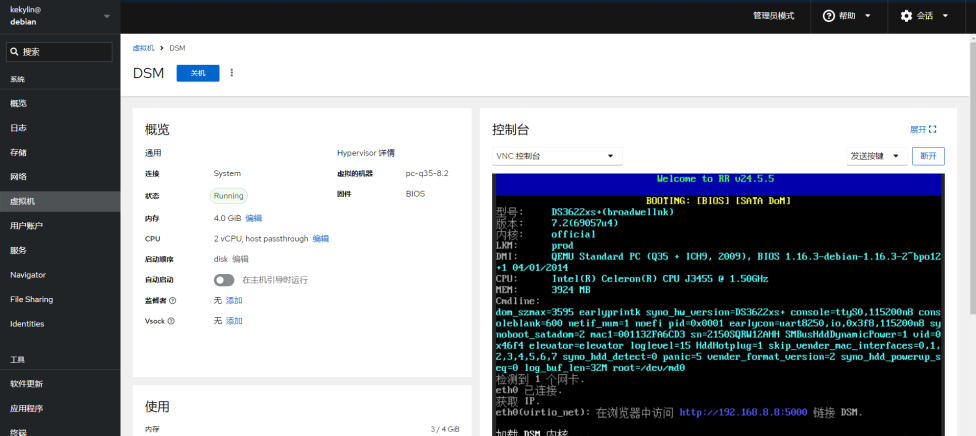
Task: Edit the boot order link
Action: point(240,259)
